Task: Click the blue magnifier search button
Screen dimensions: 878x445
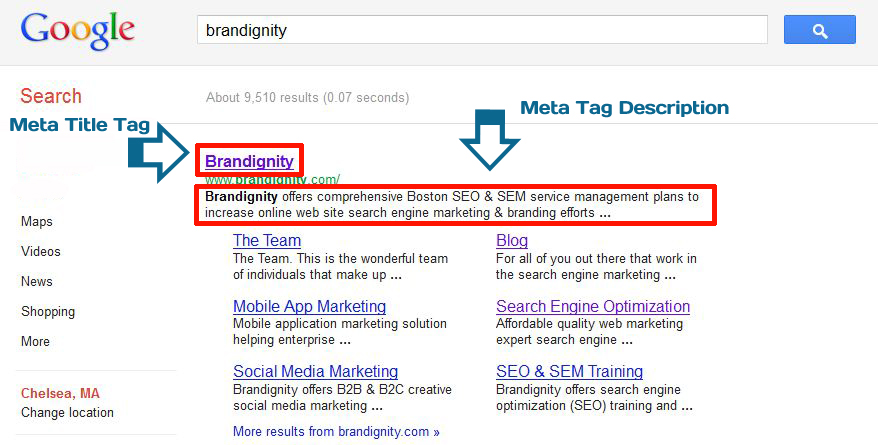Action: click(820, 30)
